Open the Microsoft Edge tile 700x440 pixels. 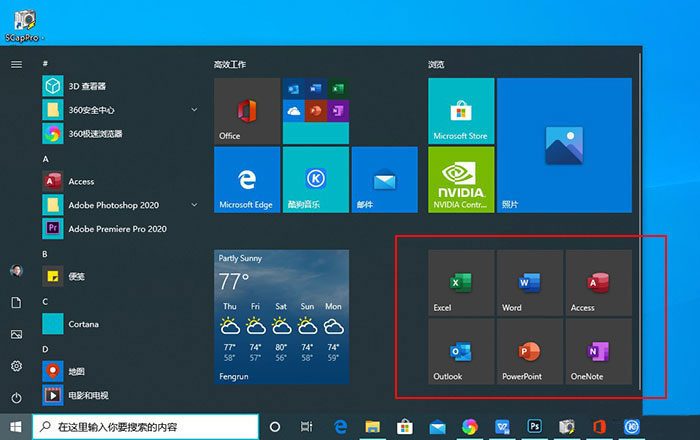pos(247,180)
